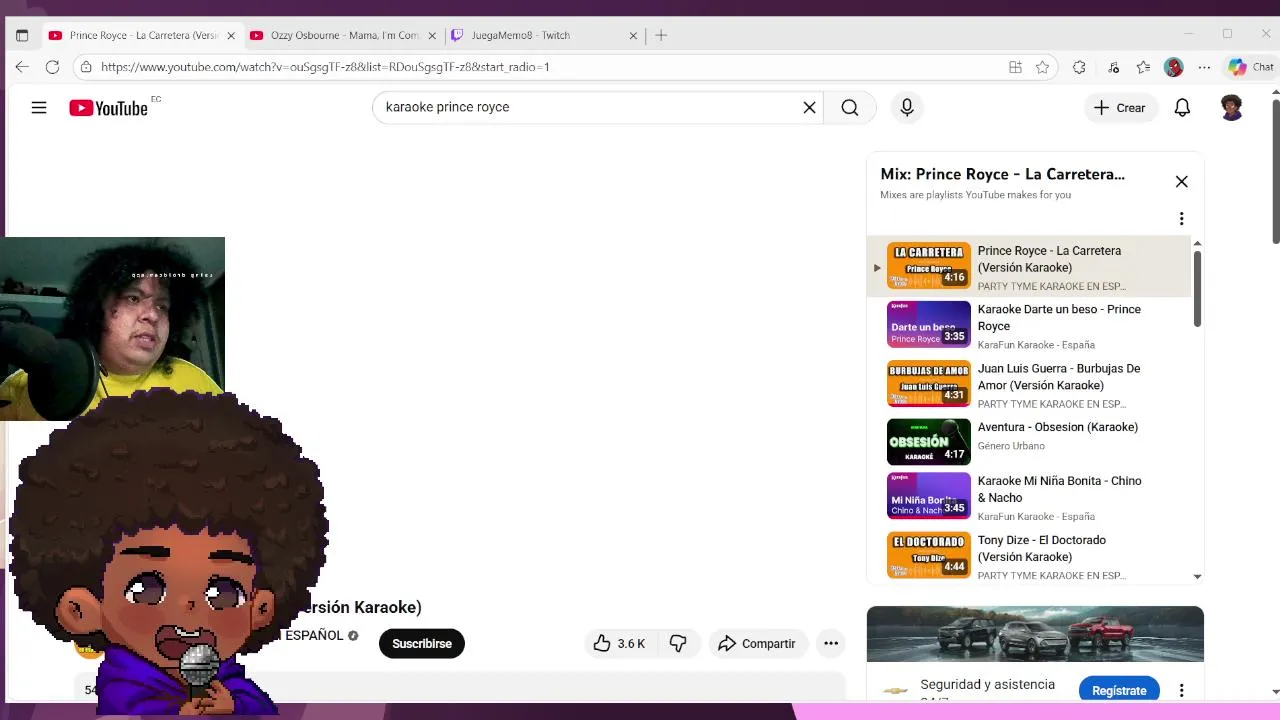
Task: Open Obsesión karaoke thumbnail
Action: 928,442
